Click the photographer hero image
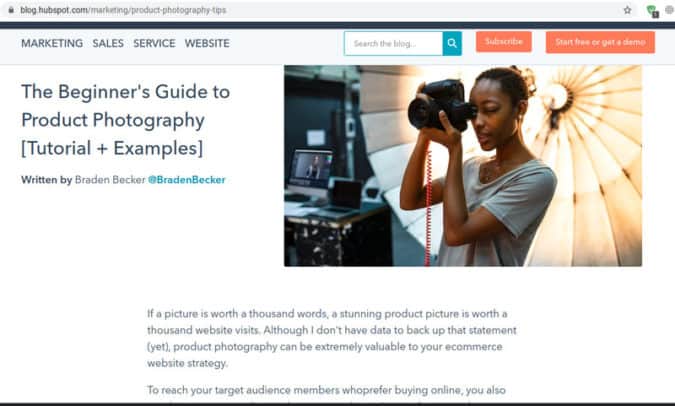Image resolution: width=675 pixels, height=406 pixels. [x=463, y=166]
